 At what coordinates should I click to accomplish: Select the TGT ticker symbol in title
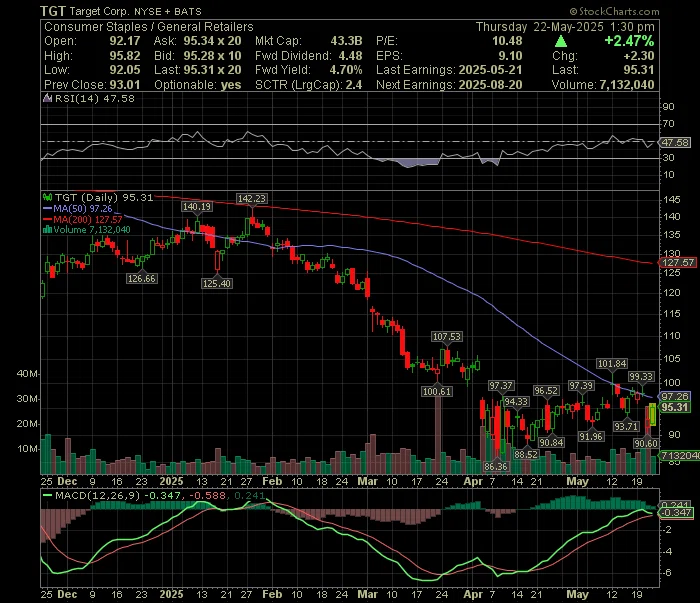(x=53, y=11)
